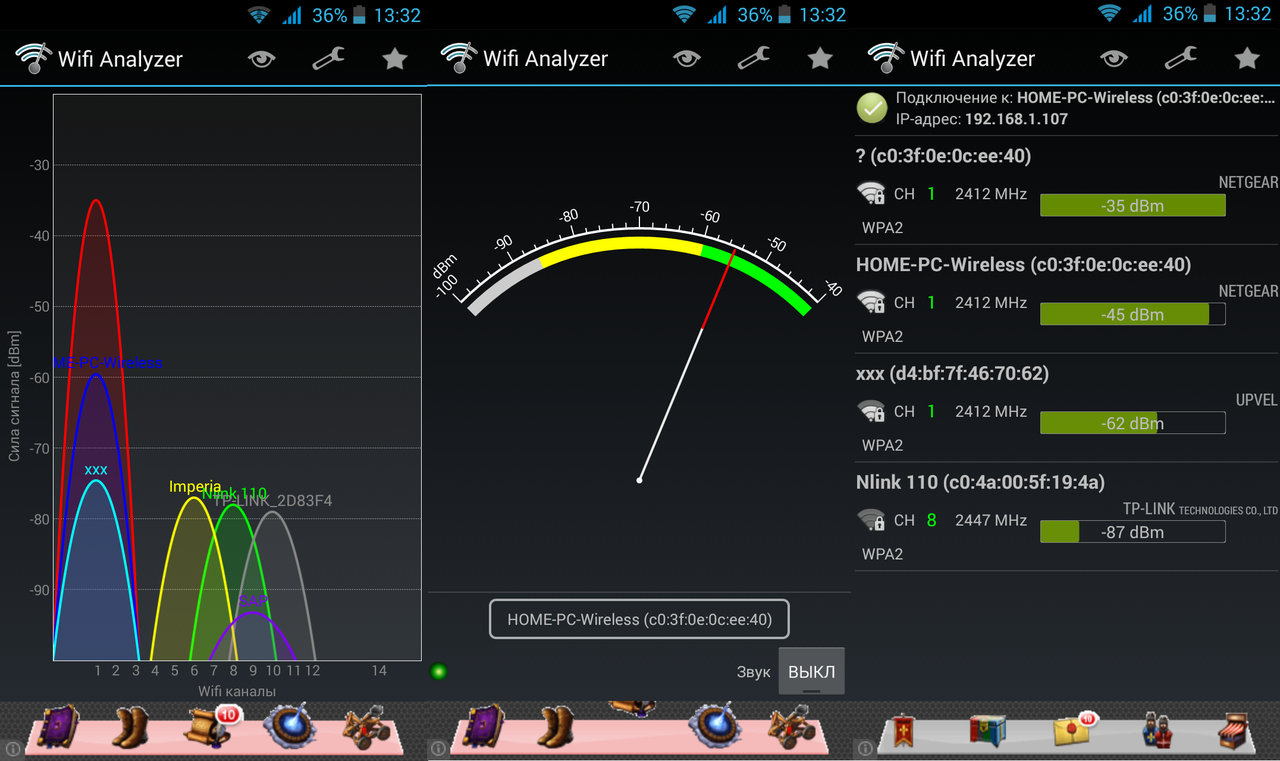The image size is (1280, 761).
Task: Tap "WPA2" under the Nlink 110 row
Action: pyautogui.click(x=882, y=554)
